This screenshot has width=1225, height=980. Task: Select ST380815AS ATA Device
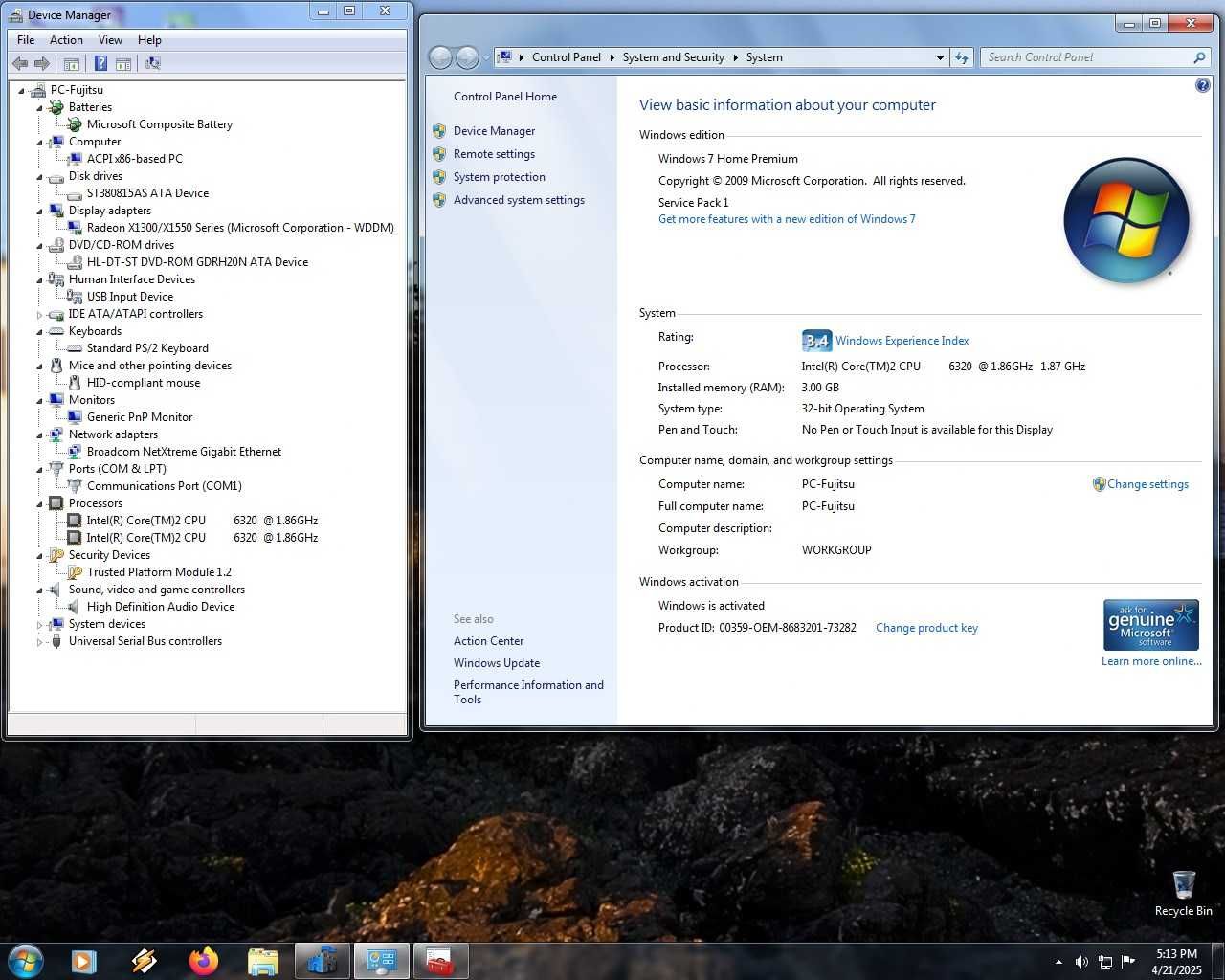(x=147, y=193)
